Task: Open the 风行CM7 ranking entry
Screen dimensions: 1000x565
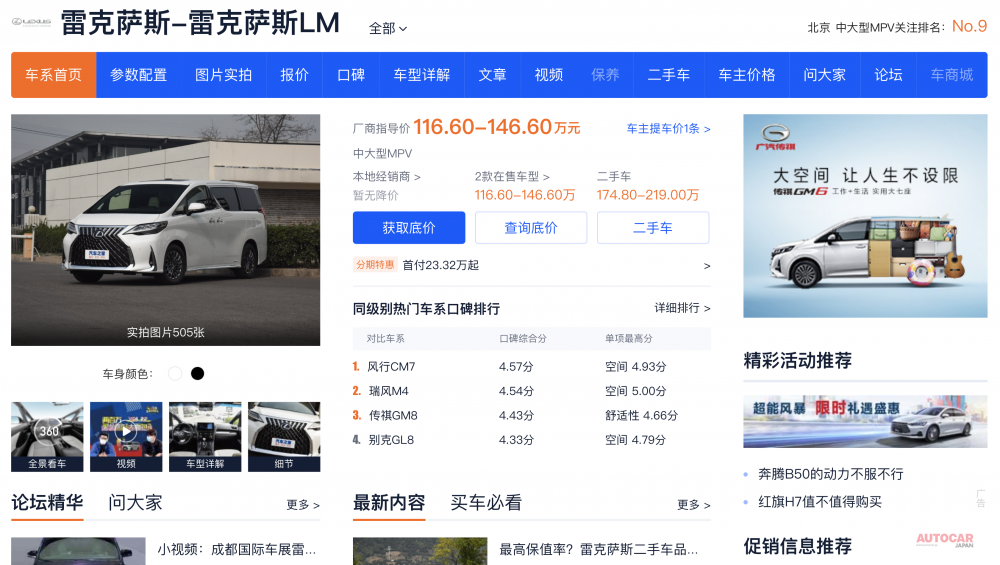Action: 391,367
